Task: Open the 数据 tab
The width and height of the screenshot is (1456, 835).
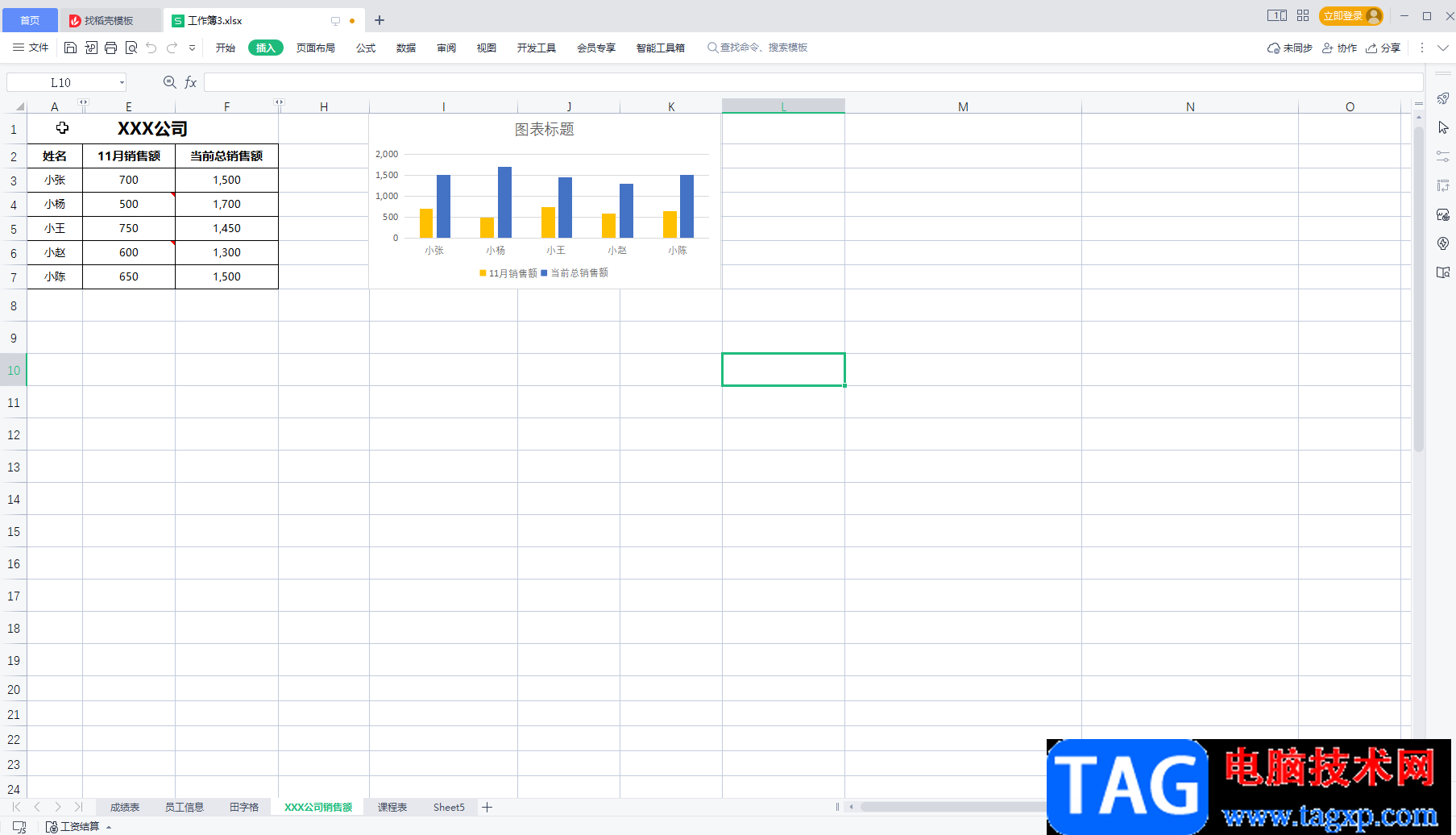Action: point(406,48)
